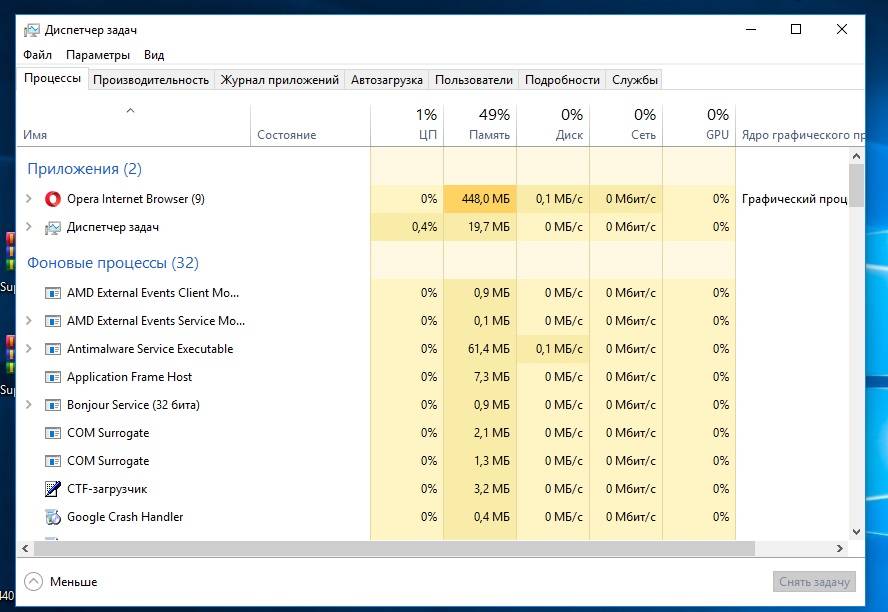Viewport: 888px width, 612px height.
Task: Click the CTF-загрузчик pen icon
Action: click(53, 489)
